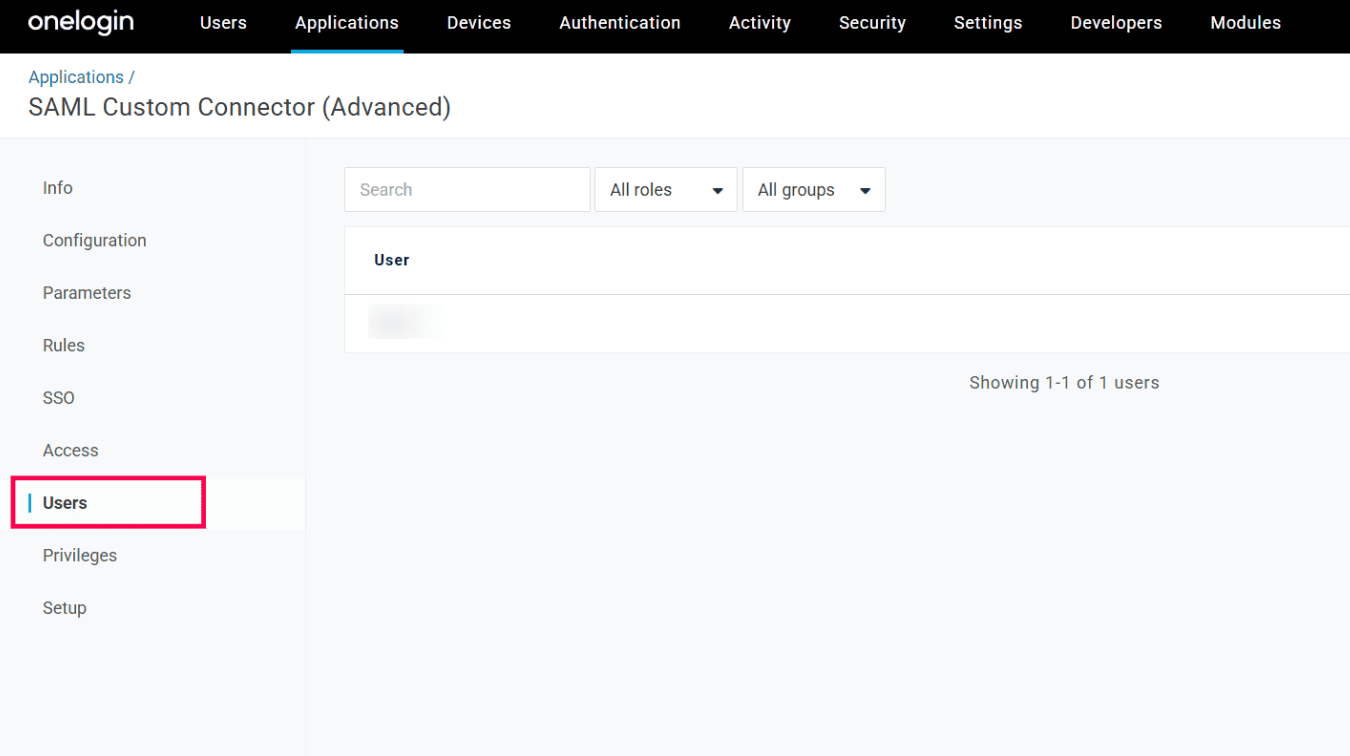Open the Users top navigation menu

tap(223, 22)
